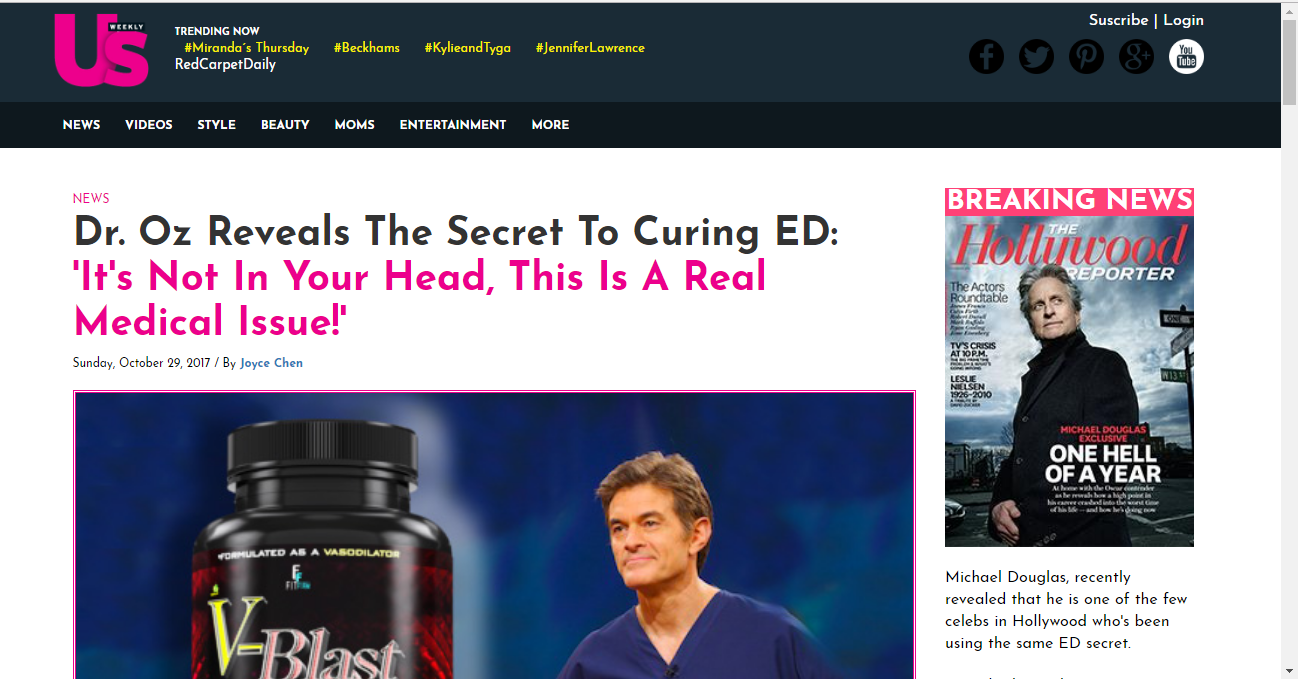Click the Suscribe link
The height and width of the screenshot is (679, 1298).
1118,20
